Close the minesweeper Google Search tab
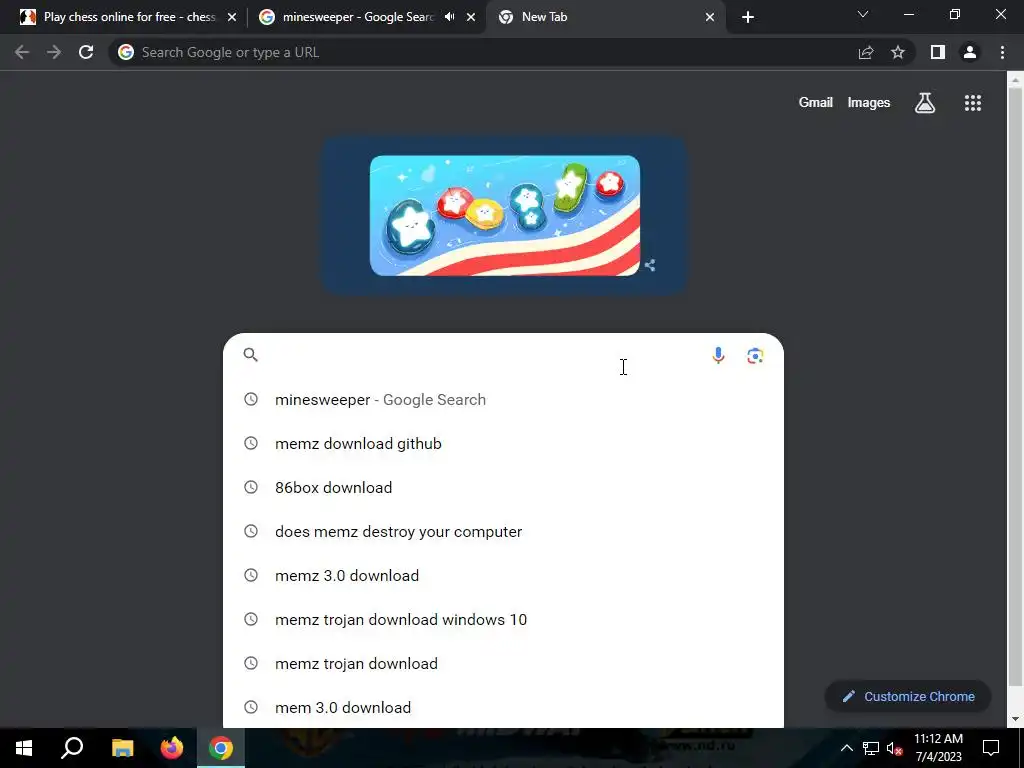The image size is (1024, 768). 471,17
